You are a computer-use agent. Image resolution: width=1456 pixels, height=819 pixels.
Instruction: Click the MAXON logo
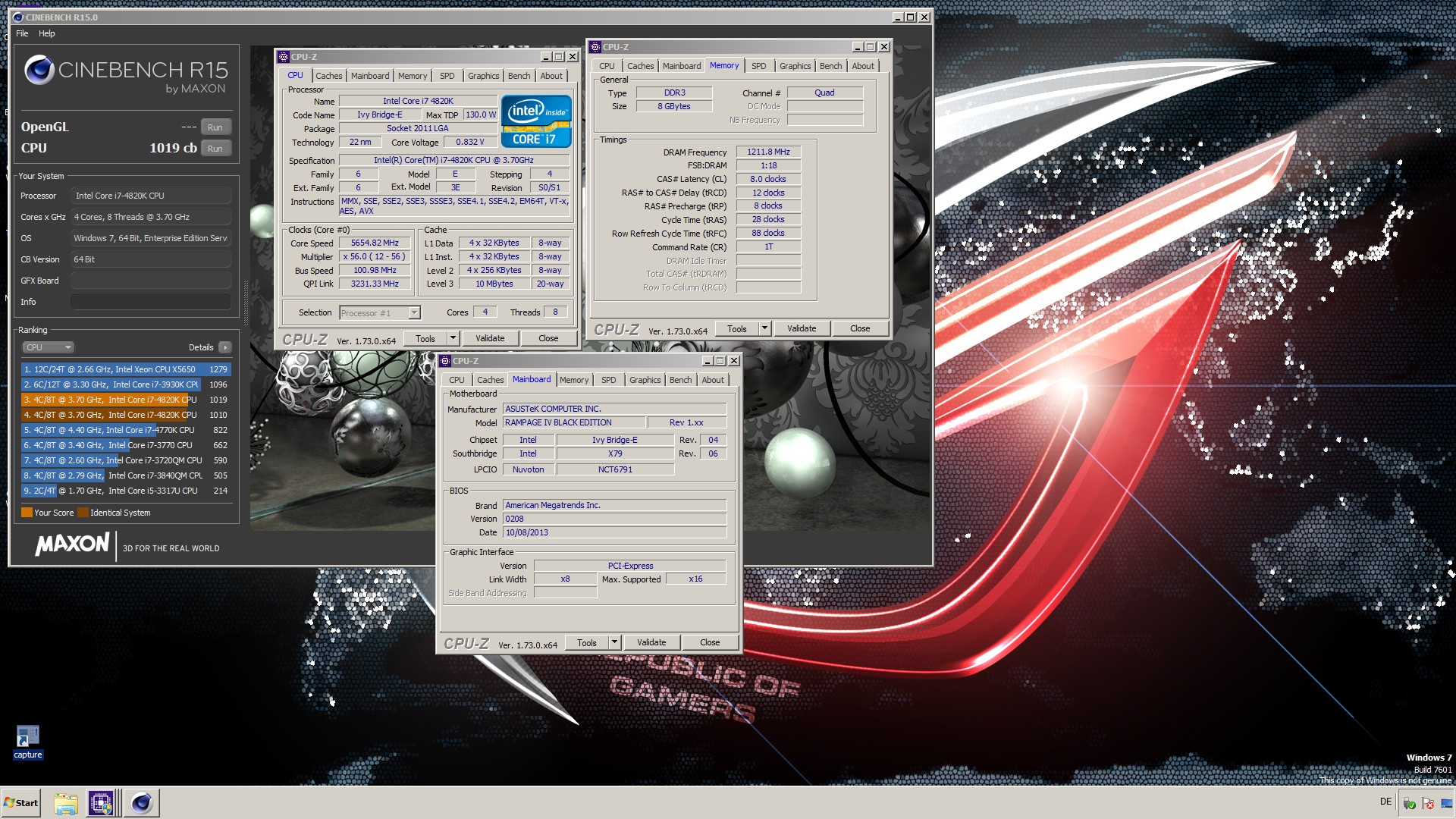click(x=73, y=544)
